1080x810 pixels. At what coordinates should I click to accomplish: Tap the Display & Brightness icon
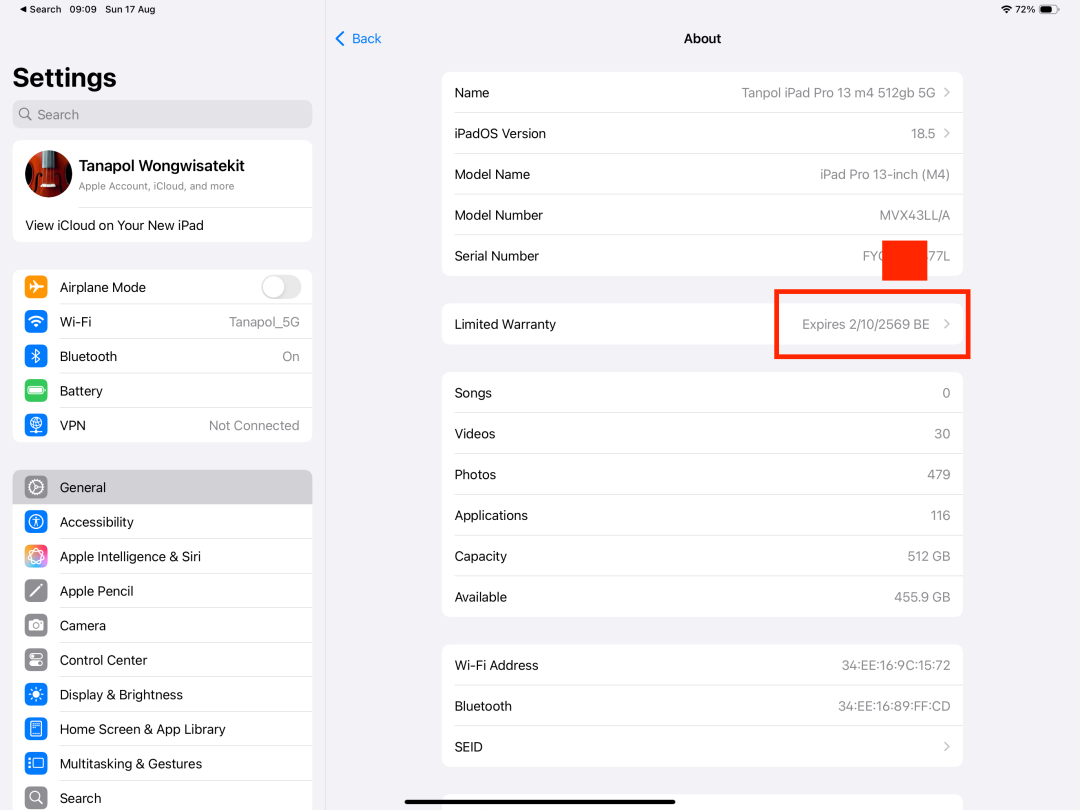pyautogui.click(x=36, y=694)
